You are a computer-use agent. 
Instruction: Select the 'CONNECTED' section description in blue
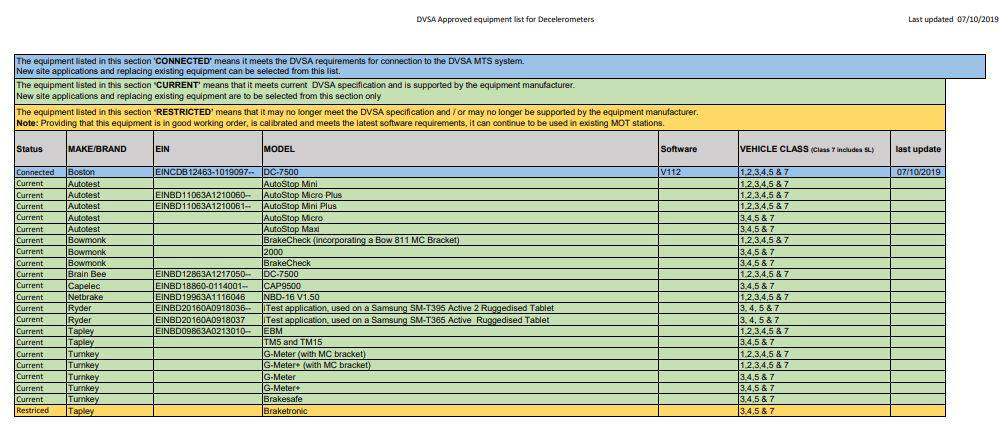click(x=500, y=67)
